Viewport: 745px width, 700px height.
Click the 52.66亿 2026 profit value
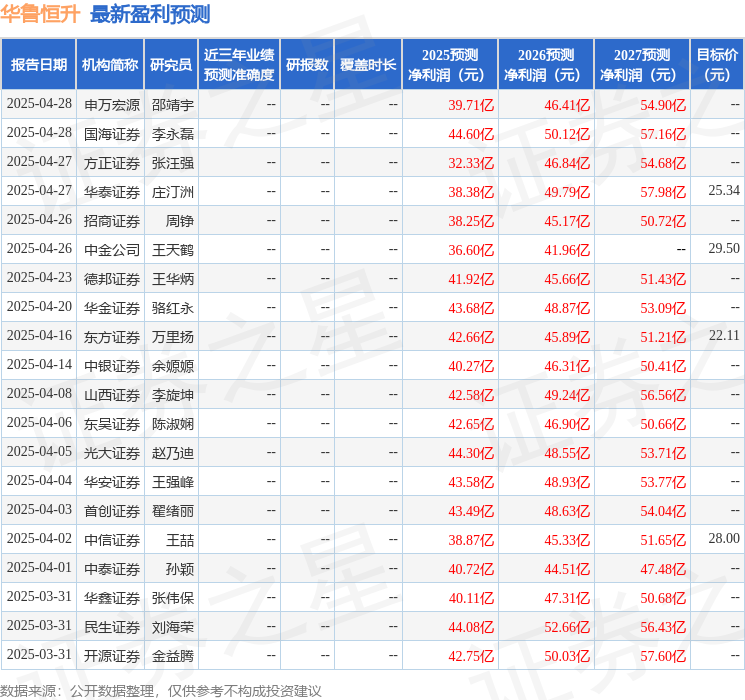click(x=567, y=627)
